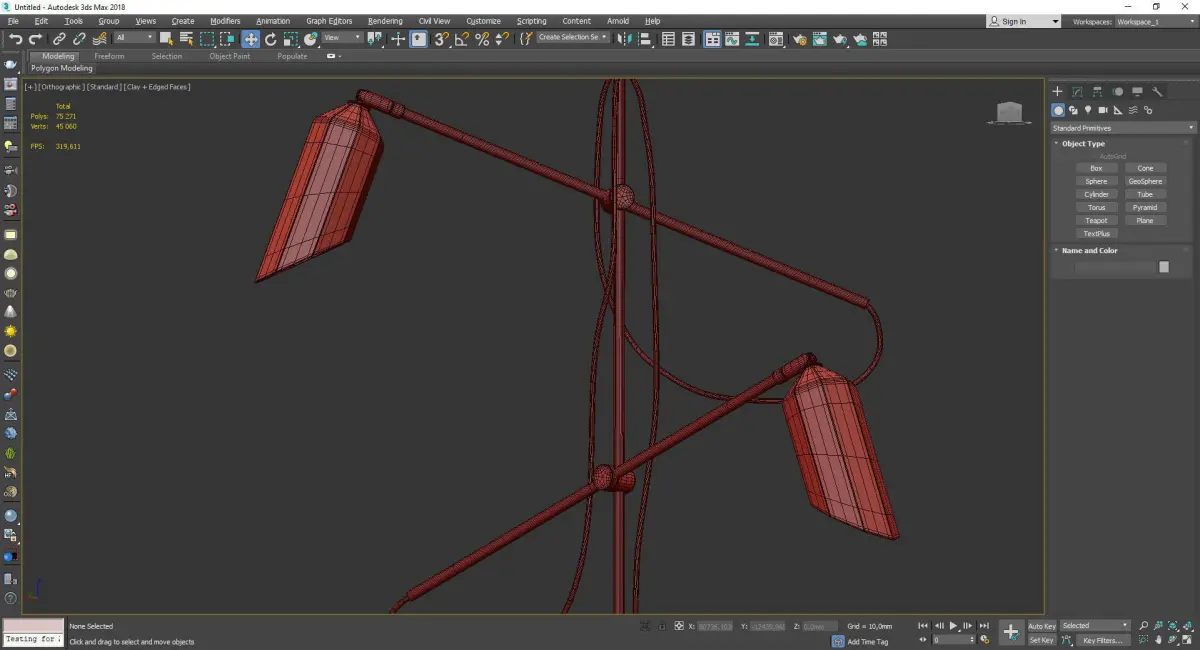Click the Play Animation button
1200x650 pixels.
(953, 626)
